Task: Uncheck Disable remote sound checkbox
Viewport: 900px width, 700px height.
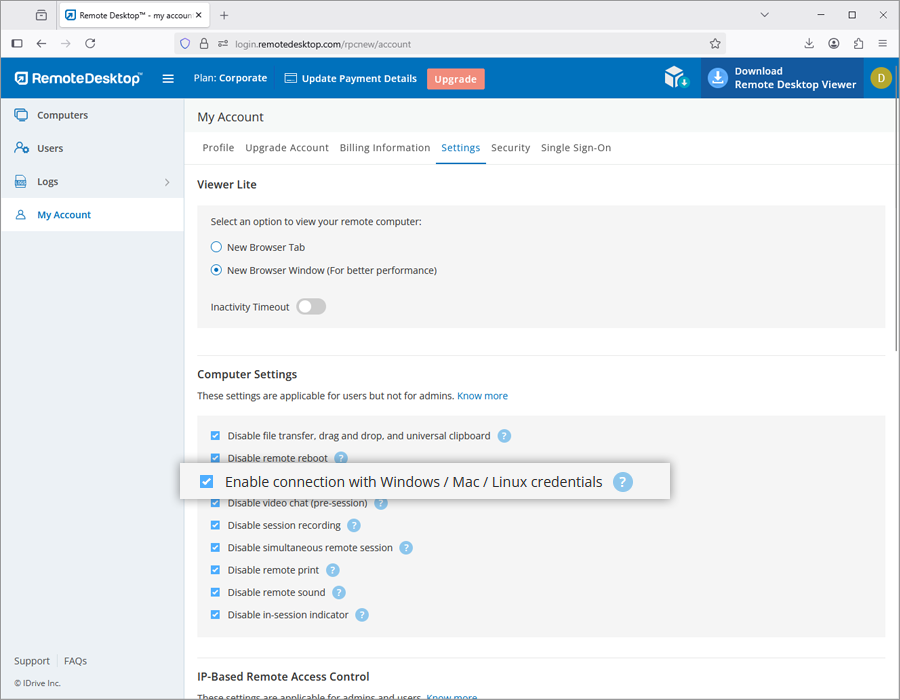Action: click(x=216, y=593)
